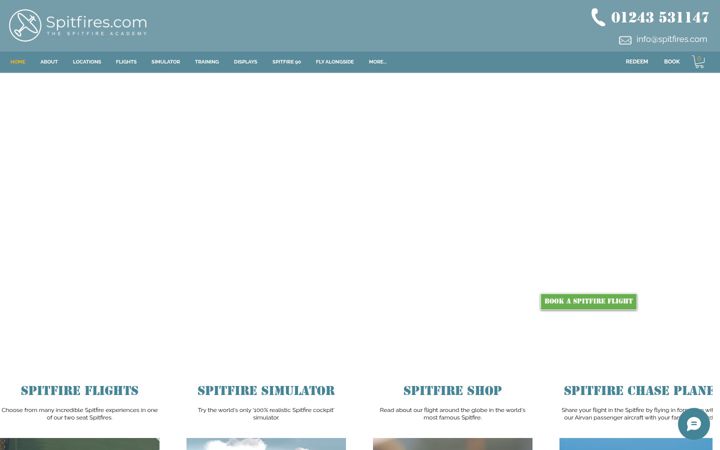The width and height of the screenshot is (720, 450).
Task: Open the Spitfire Simulator thumbnail image
Action: (x=266, y=444)
